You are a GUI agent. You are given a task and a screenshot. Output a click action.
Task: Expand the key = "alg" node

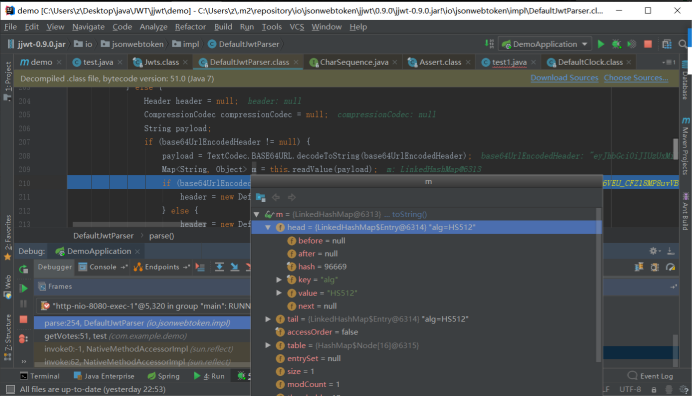pyautogui.click(x=279, y=279)
